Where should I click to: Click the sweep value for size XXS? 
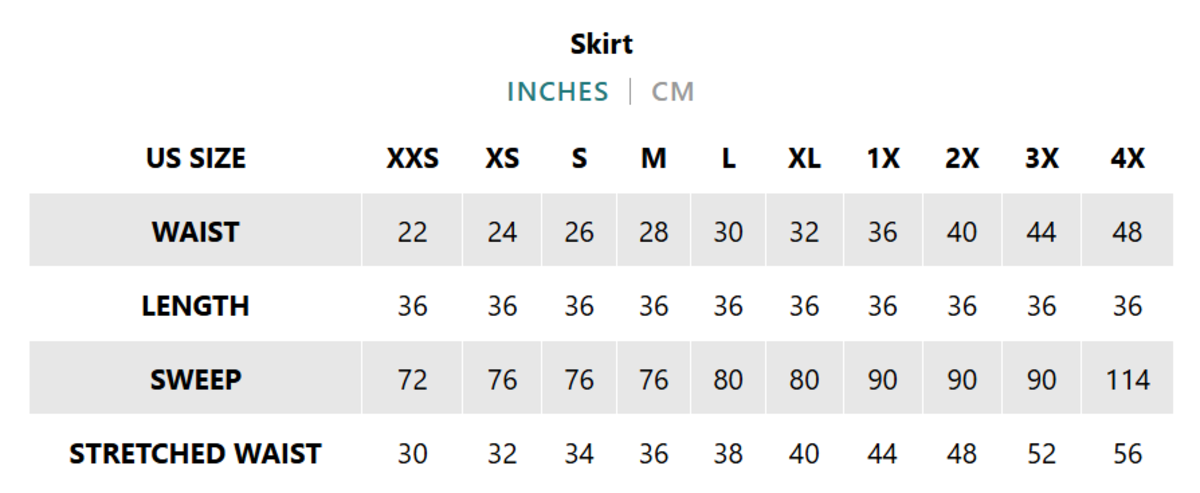(x=412, y=380)
